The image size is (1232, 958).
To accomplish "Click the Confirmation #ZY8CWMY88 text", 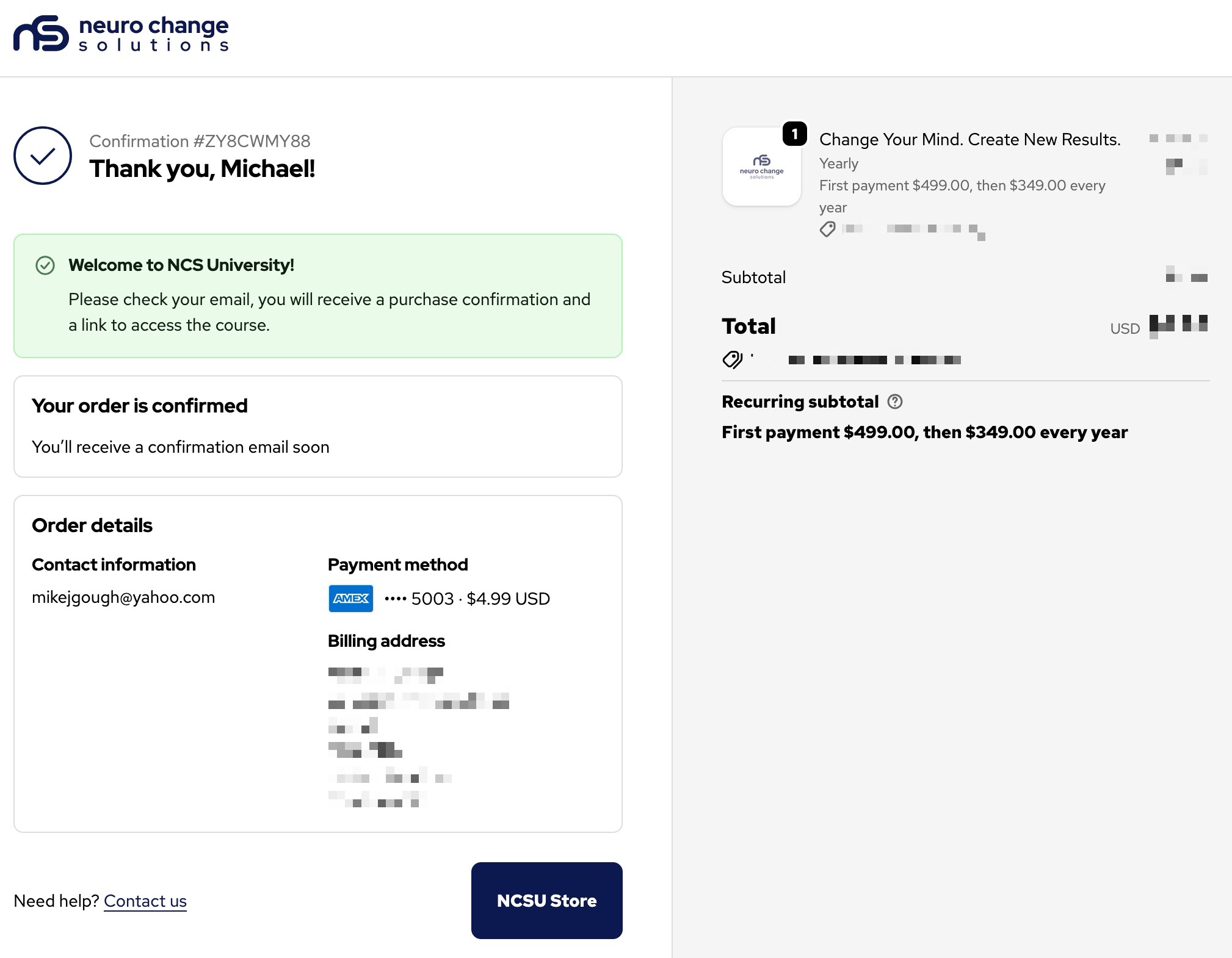I will coord(200,142).
